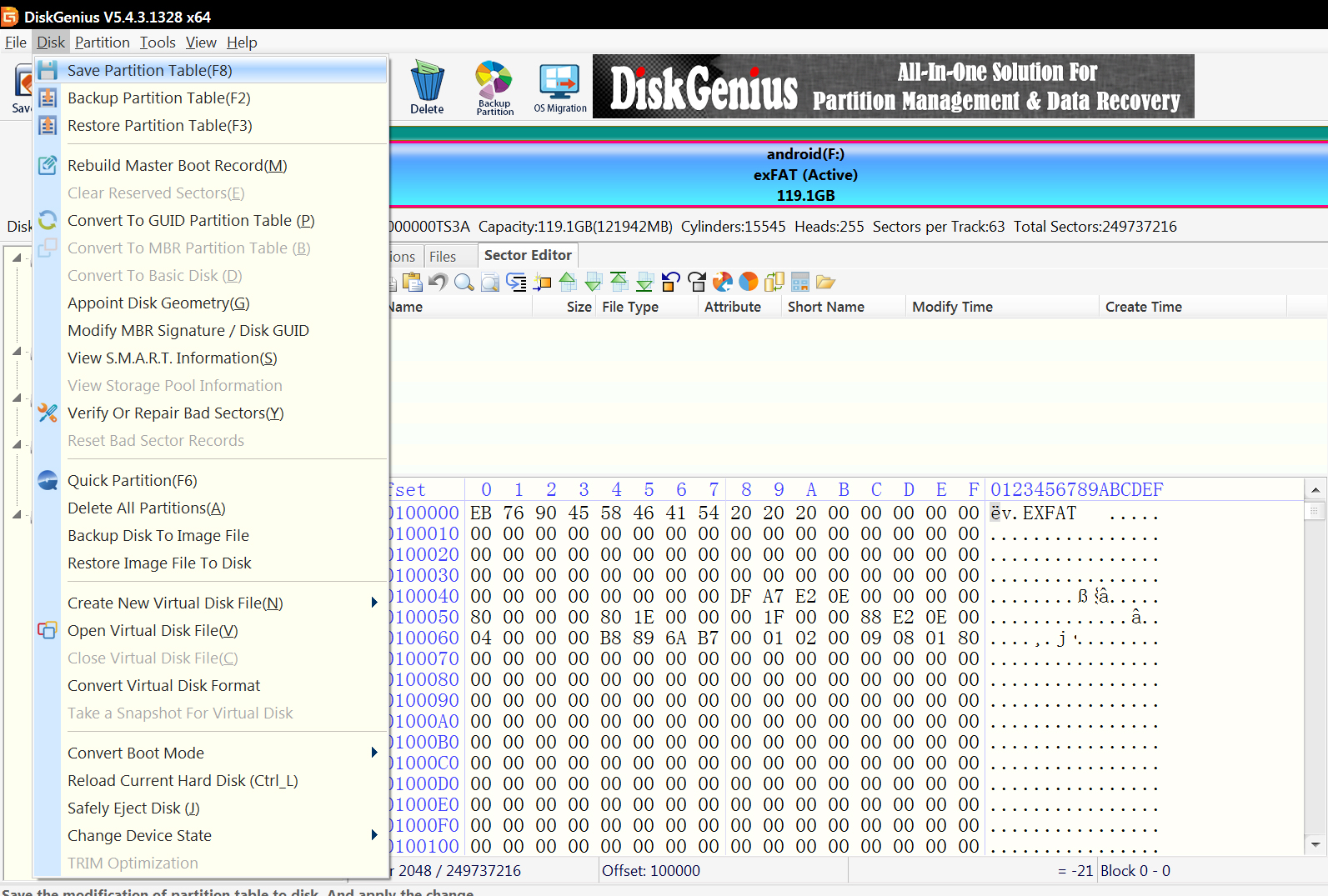Click the EXFAT text in the ASCII column
The height and width of the screenshot is (896, 1328).
click(1050, 513)
